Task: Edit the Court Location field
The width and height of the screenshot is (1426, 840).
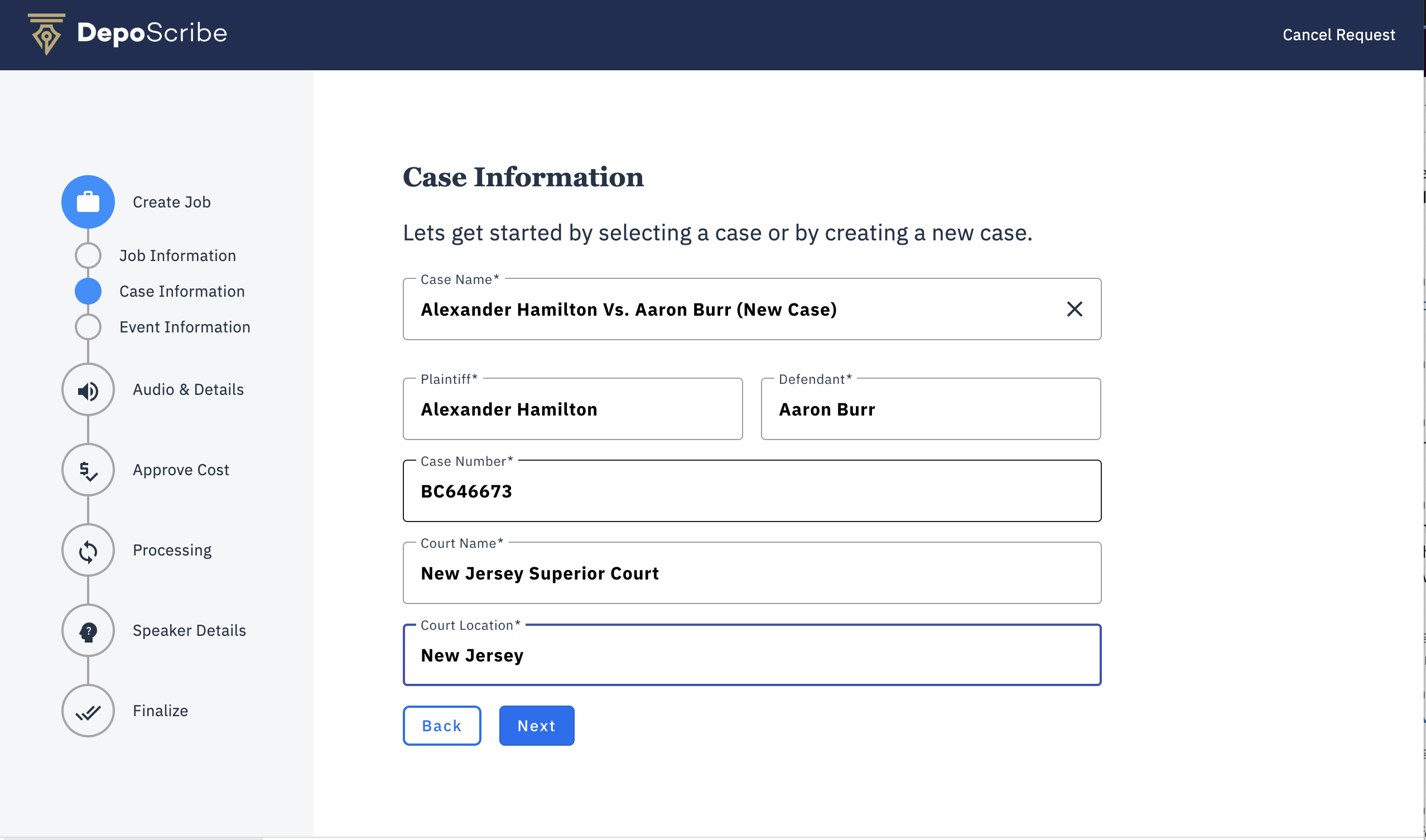Action: [x=751, y=655]
